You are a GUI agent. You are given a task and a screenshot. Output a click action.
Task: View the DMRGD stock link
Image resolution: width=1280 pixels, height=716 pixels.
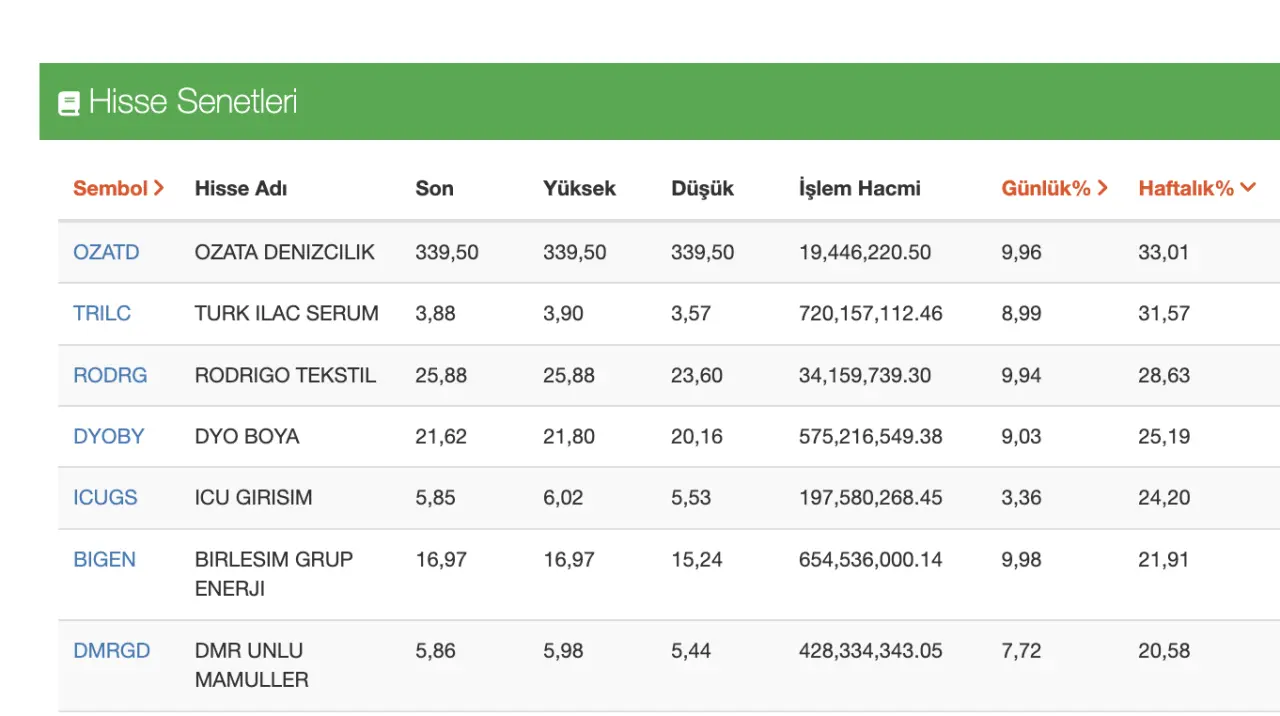[111, 650]
